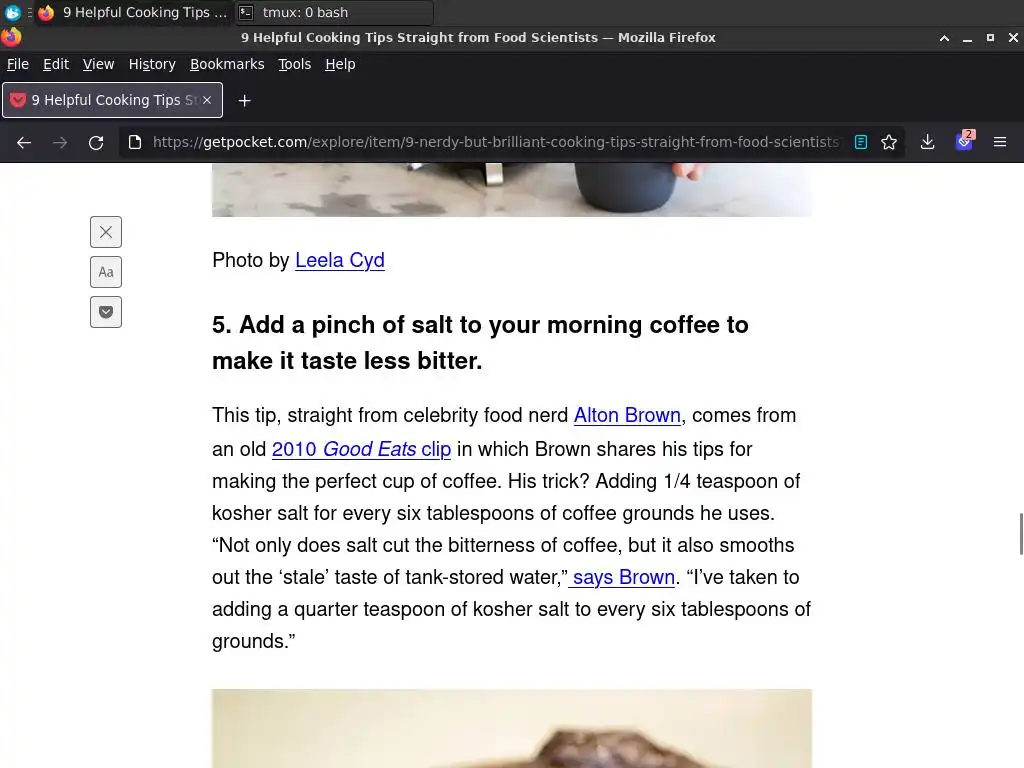This screenshot has width=1024, height=768.
Task: Toggle reader view icon in address bar
Action: point(861,142)
